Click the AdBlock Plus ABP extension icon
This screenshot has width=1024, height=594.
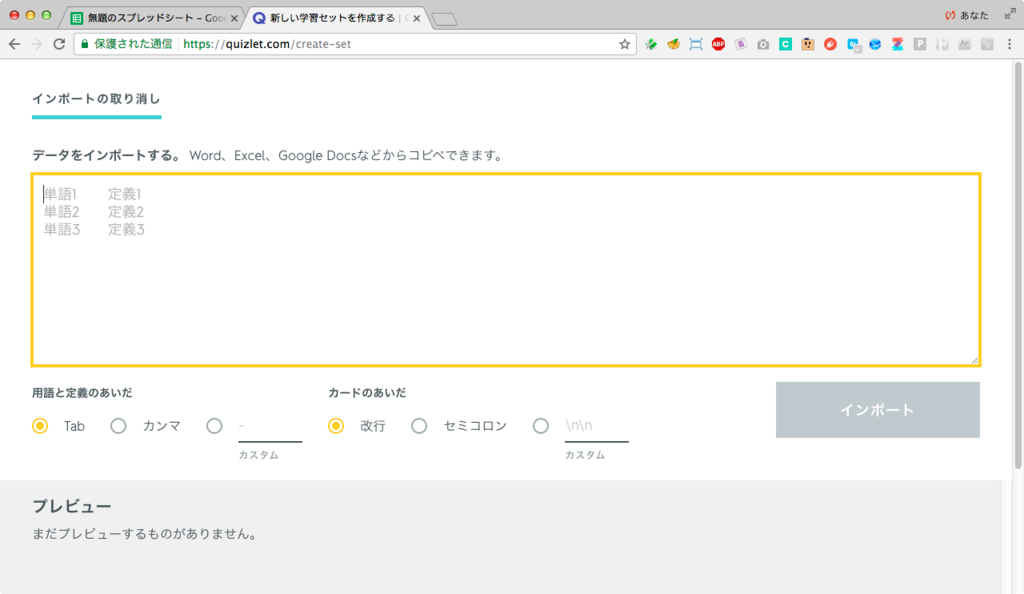pos(718,44)
